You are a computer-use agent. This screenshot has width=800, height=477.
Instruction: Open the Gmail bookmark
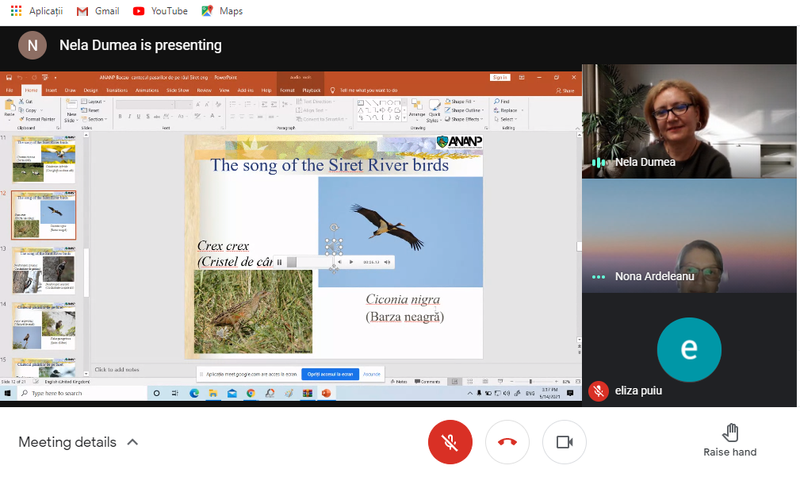point(98,11)
